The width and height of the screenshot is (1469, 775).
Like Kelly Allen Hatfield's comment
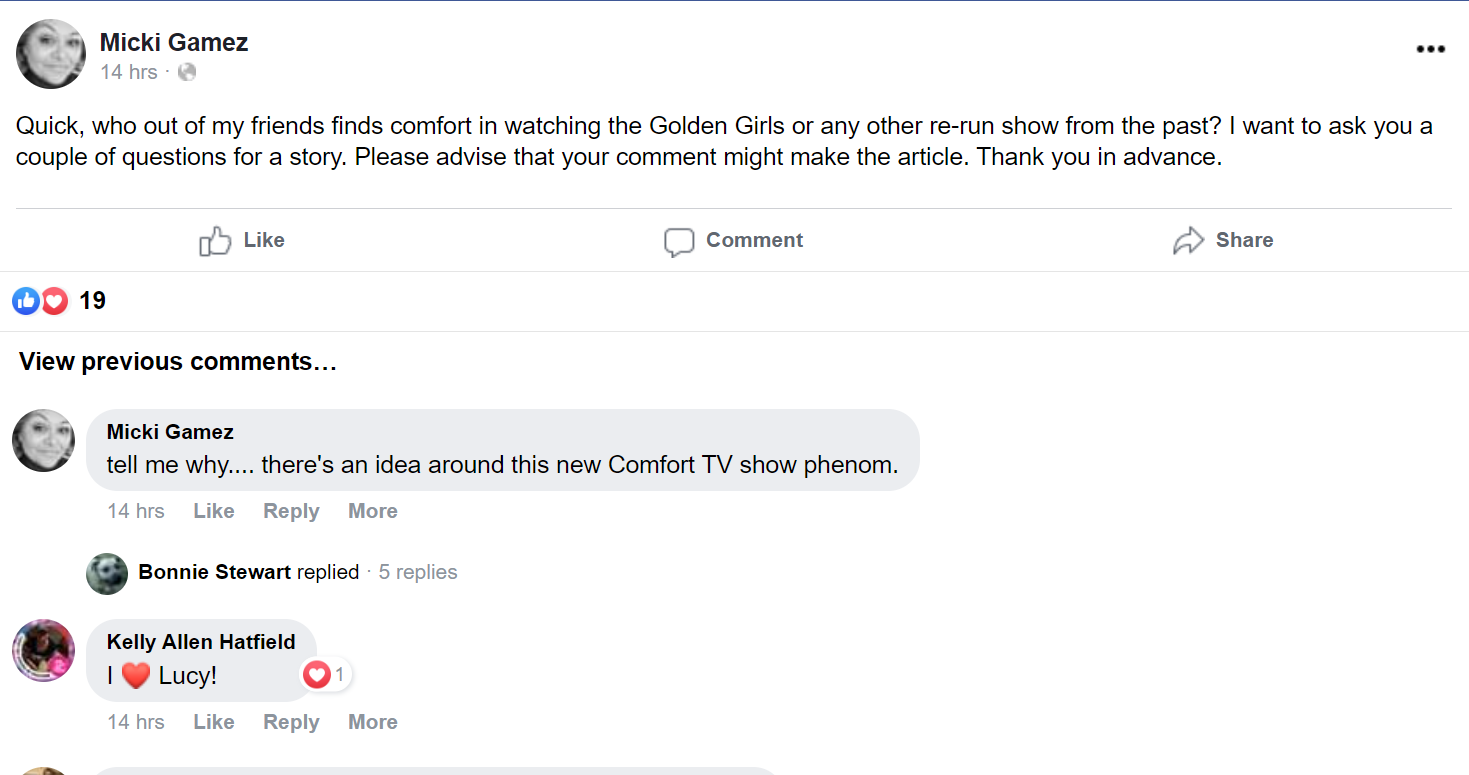point(214,722)
